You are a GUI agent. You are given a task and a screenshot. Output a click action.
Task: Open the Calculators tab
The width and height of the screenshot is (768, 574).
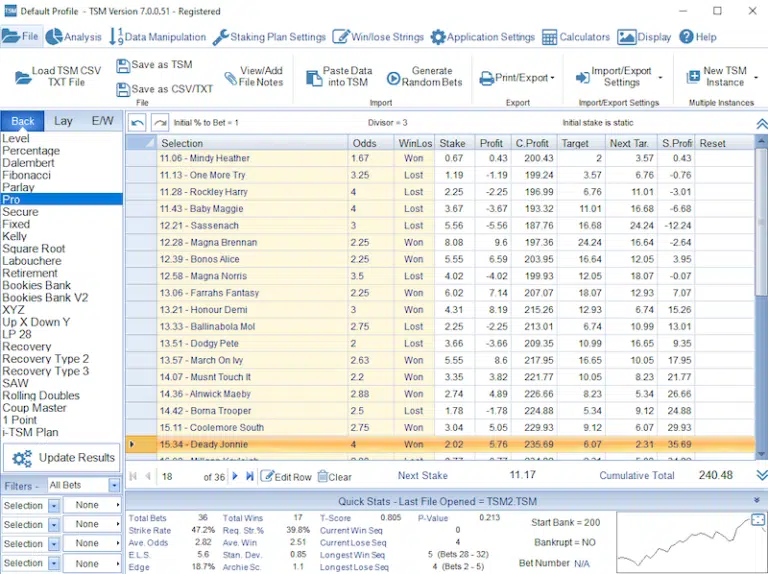[576, 37]
